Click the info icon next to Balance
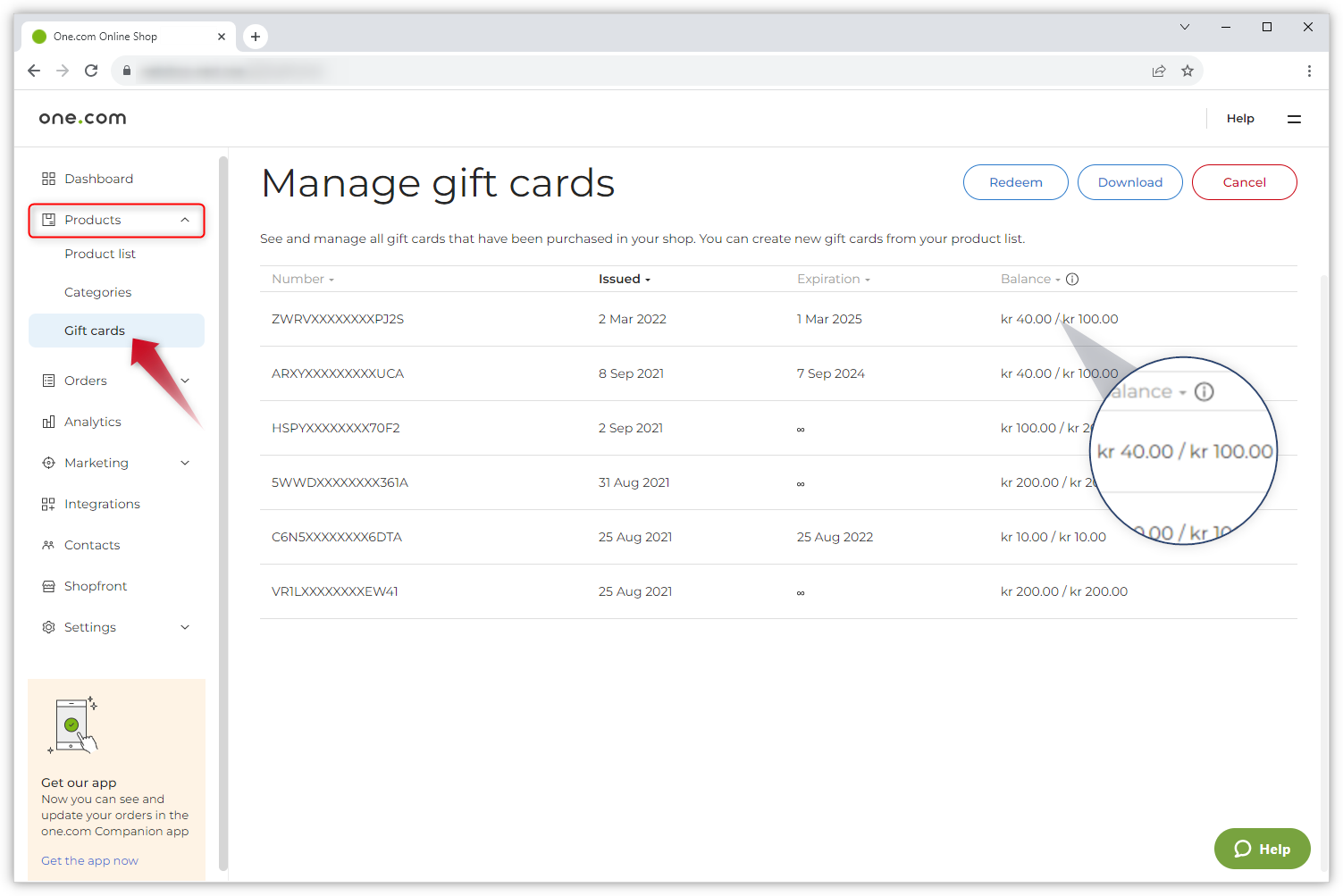 pyautogui.click(x=1071, y=278)
